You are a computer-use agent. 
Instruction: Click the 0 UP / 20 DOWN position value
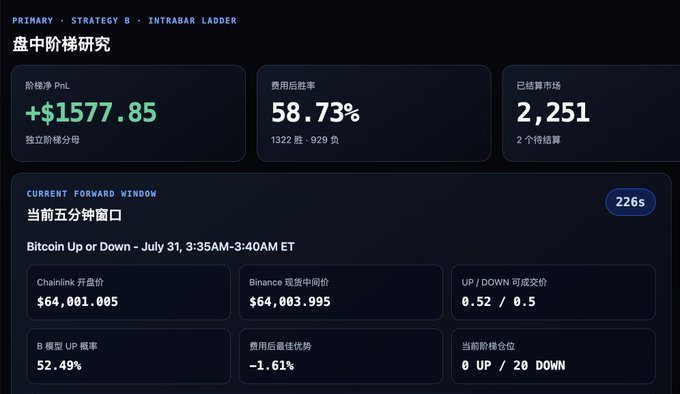click(x=513, y=365)
